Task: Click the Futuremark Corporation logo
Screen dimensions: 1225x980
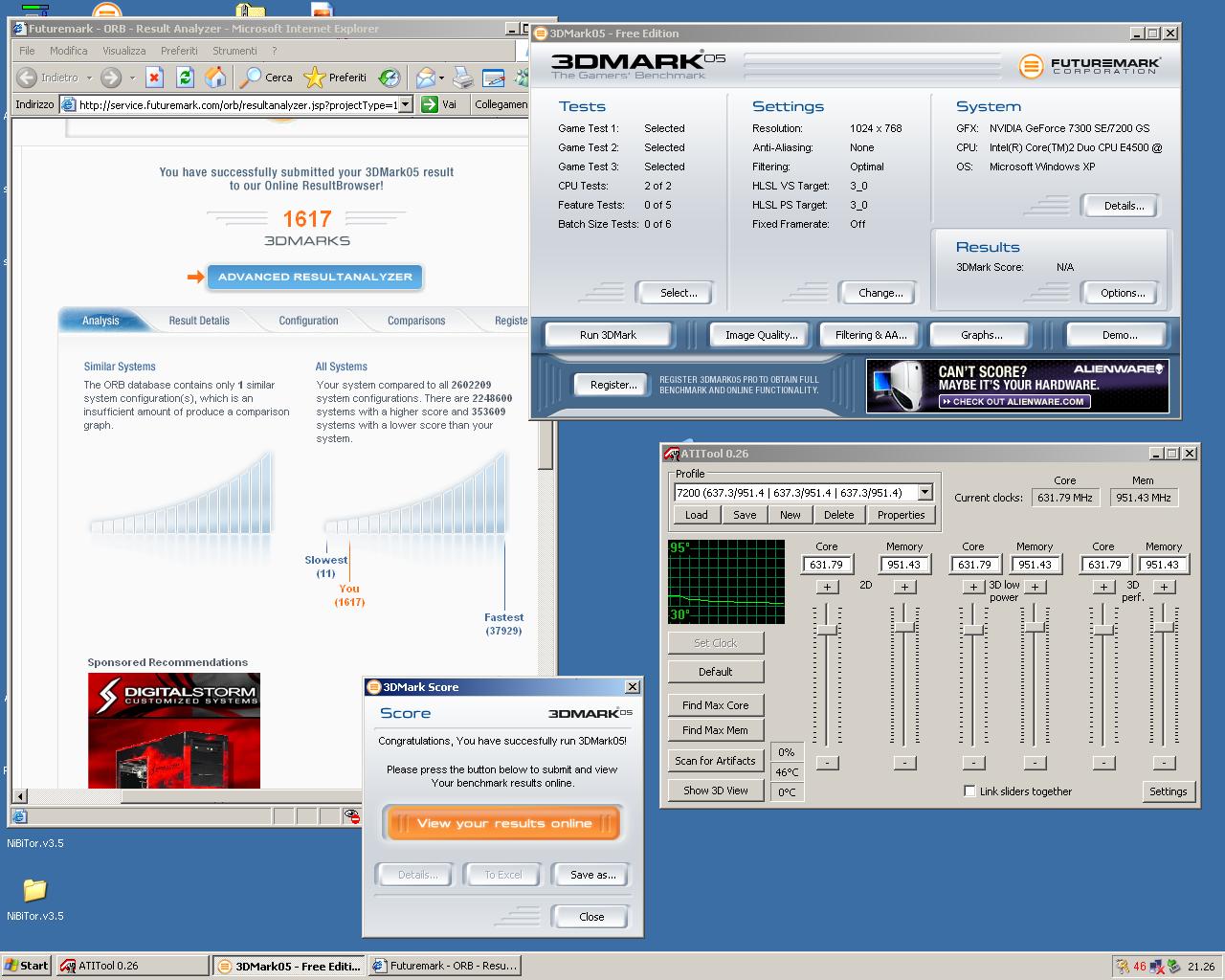Action: point(1090,66)
